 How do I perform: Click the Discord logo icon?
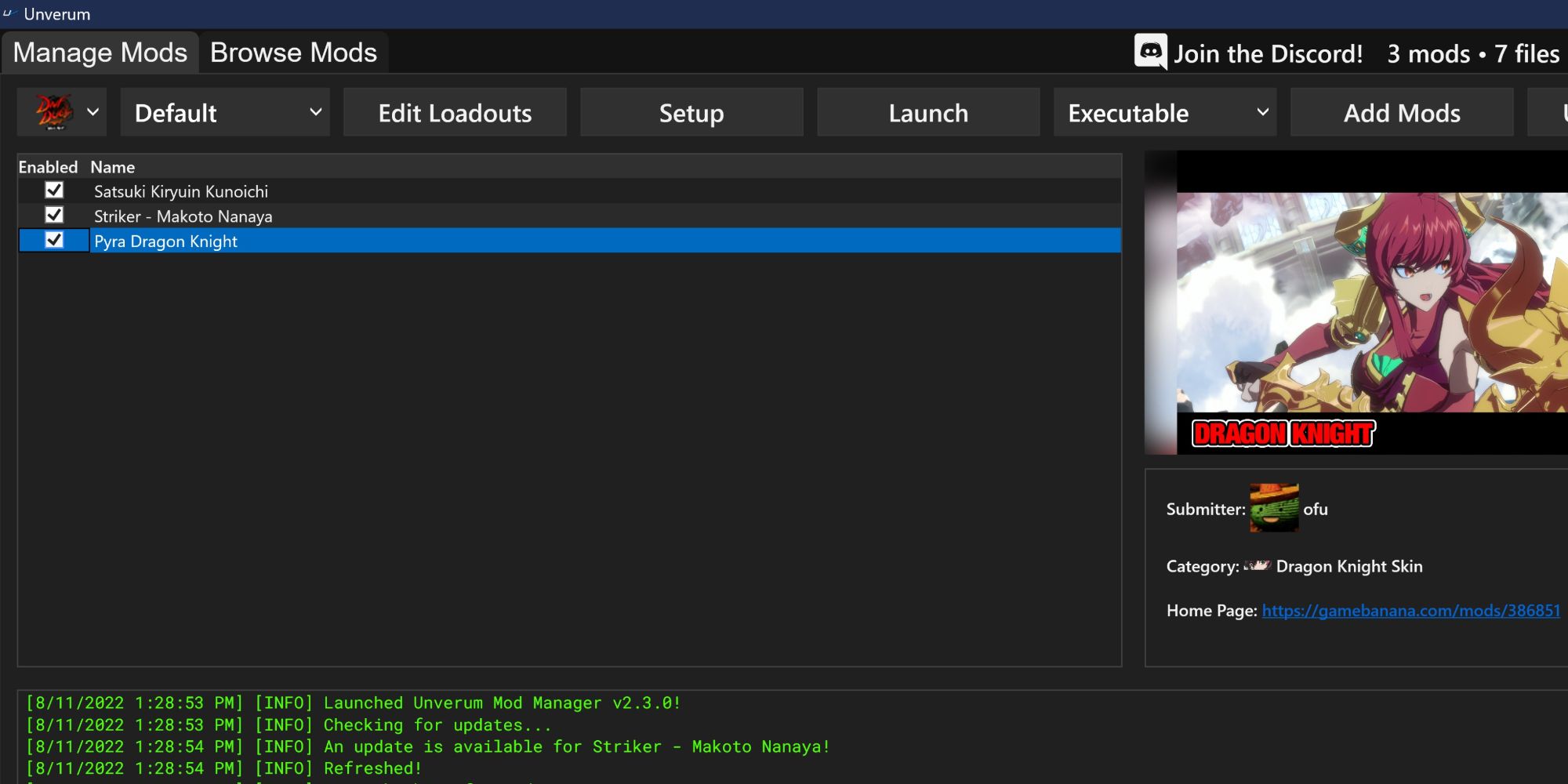tap(1150, 53)
